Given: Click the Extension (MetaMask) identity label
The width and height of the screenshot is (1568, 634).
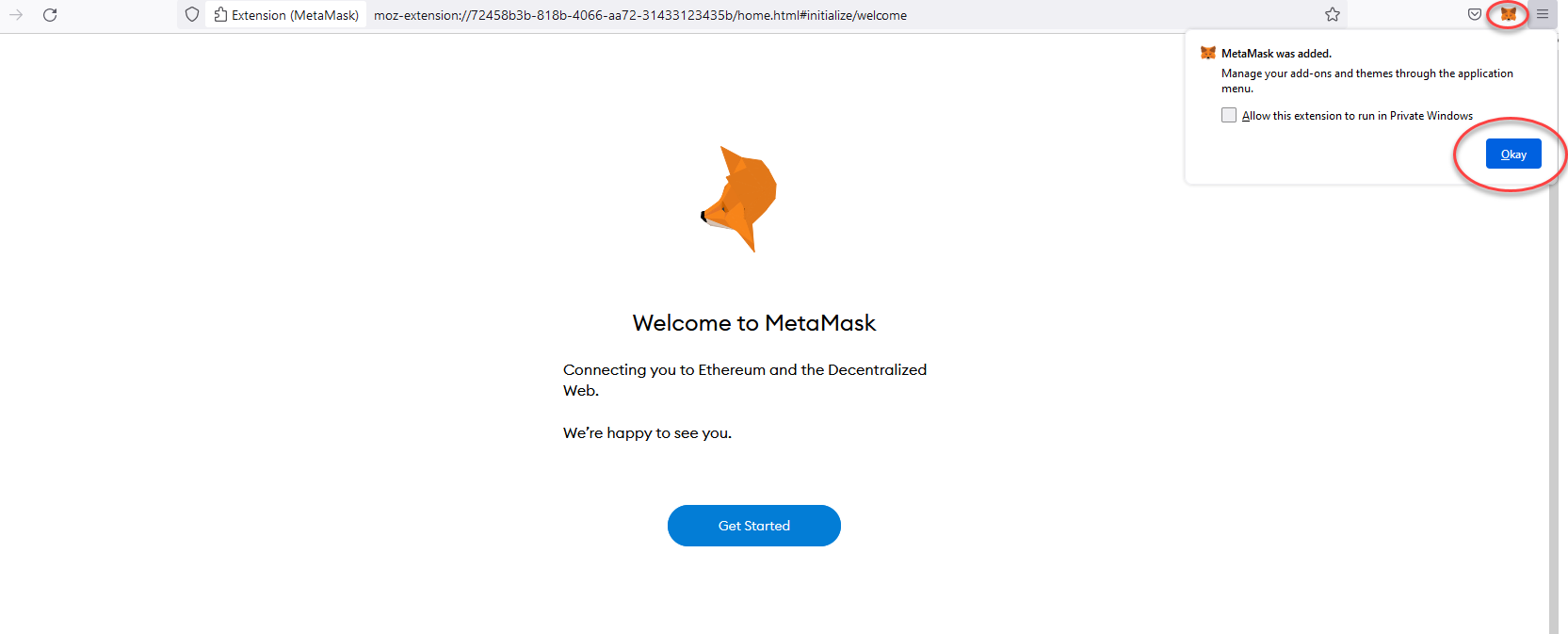Looking at the screenshot, I should 295,15.
